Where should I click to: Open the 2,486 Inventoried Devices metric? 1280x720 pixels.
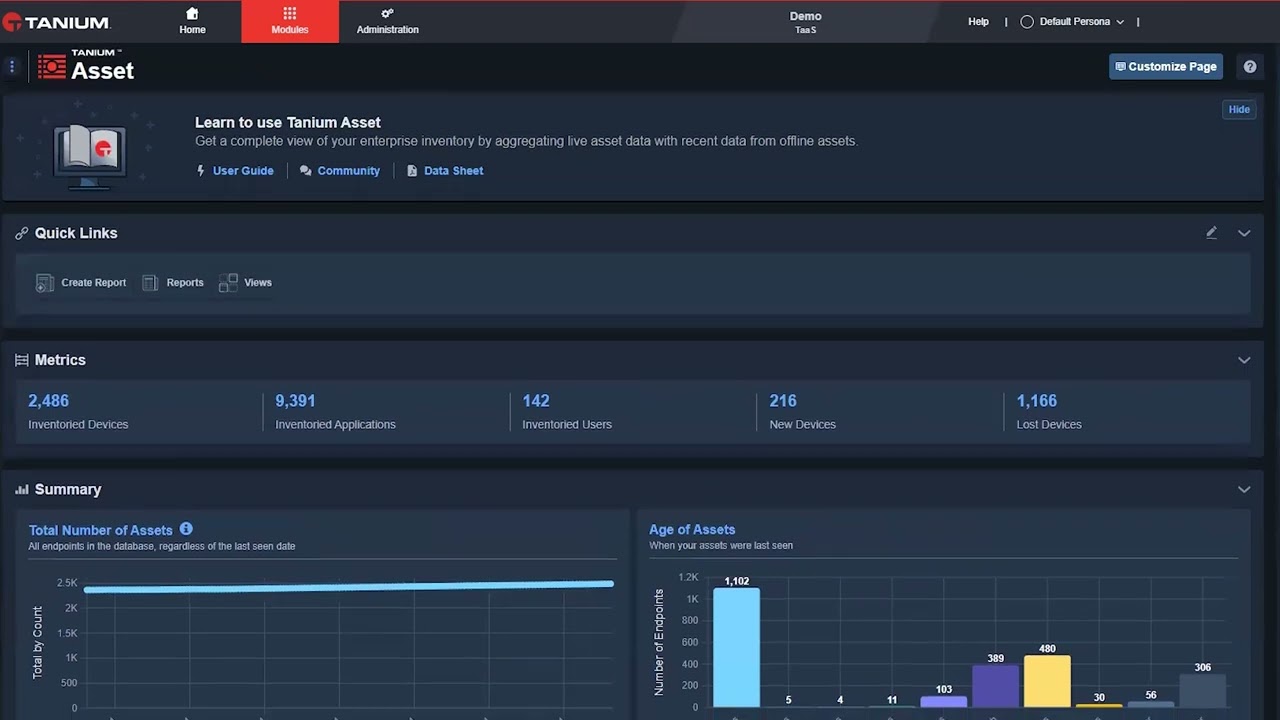[48, 401]
